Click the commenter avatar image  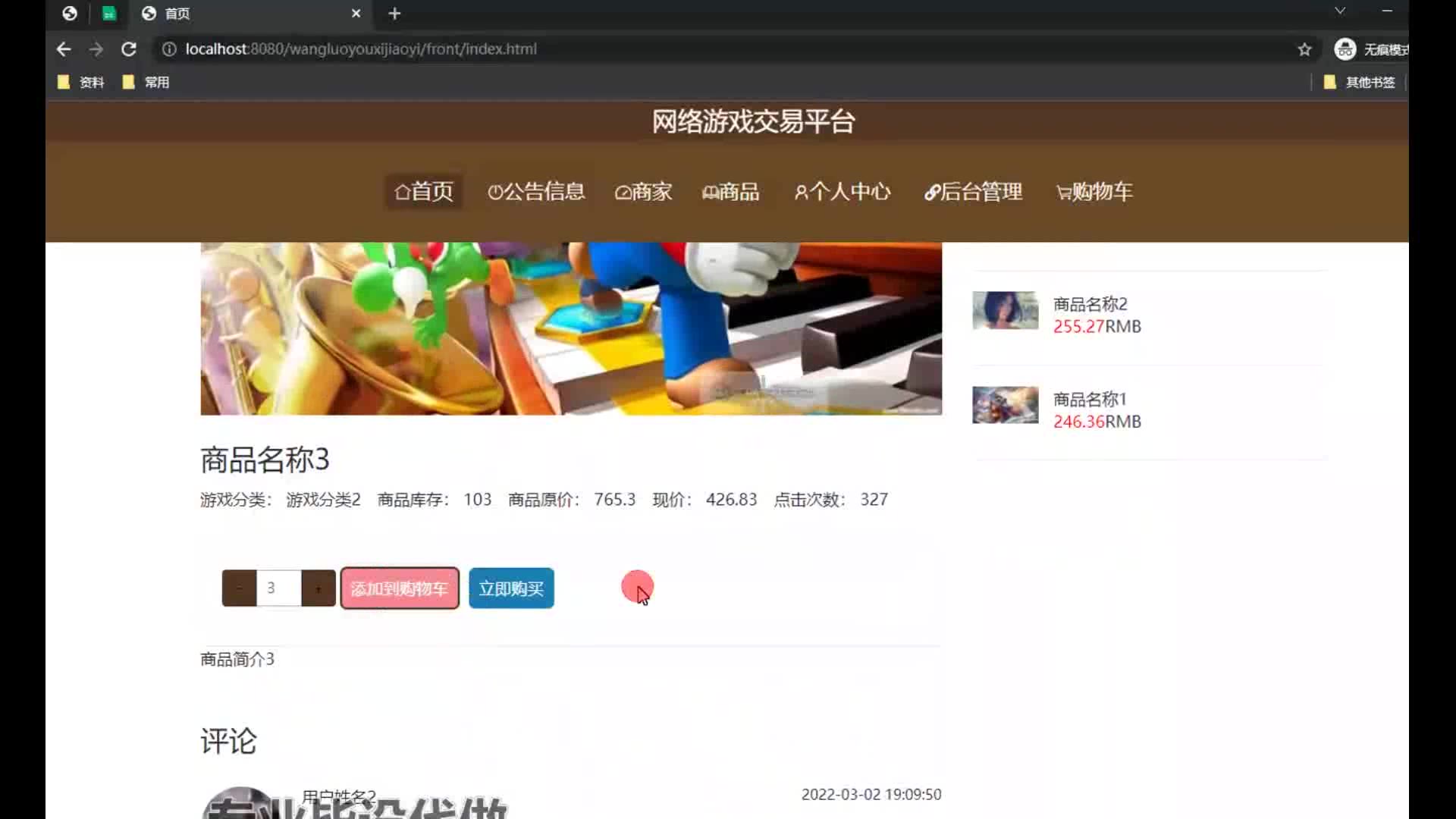[241, 803]
